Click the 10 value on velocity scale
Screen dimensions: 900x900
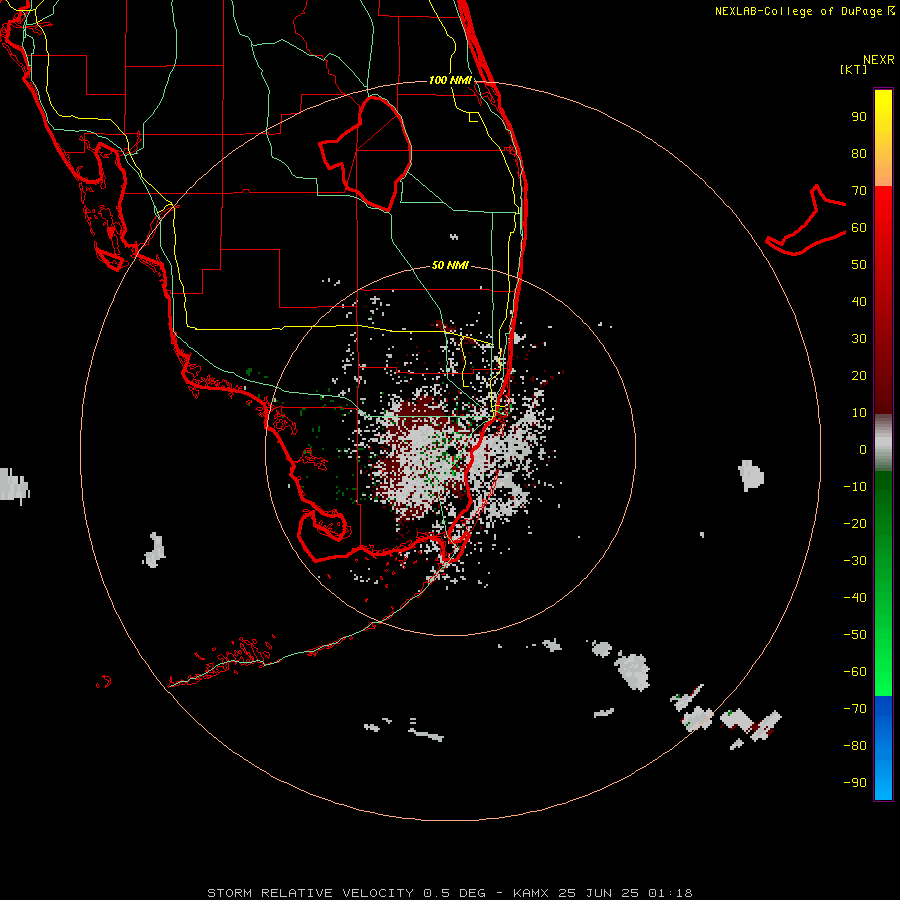point(859,413)
